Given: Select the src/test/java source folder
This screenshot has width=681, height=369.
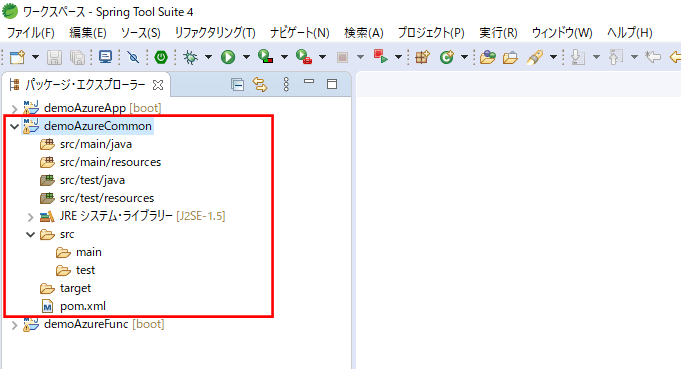Looking at the screenshot, I should point(92,180).
